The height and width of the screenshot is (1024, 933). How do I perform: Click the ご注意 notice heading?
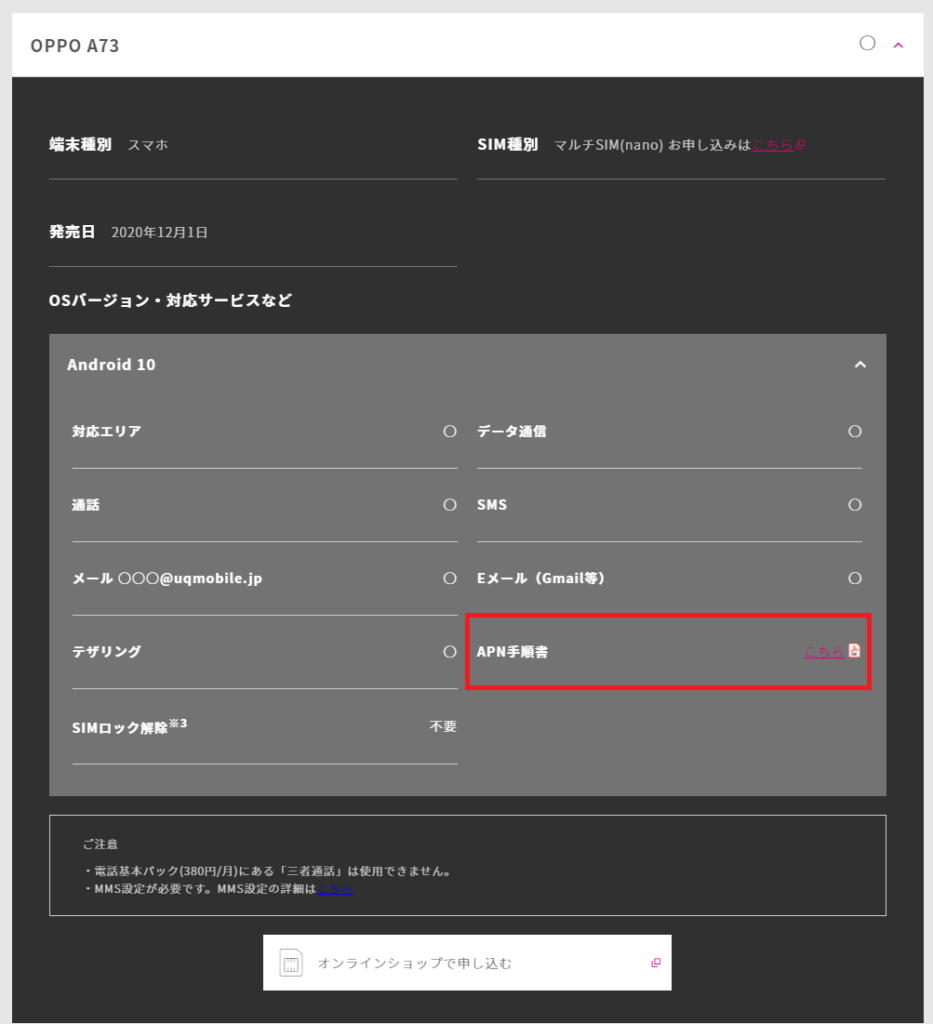[100, 844]
